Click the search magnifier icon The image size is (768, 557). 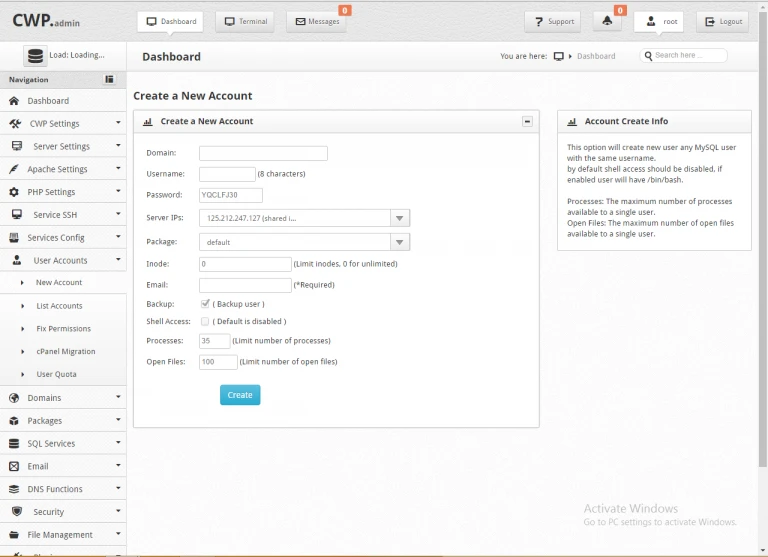click(x=648, y=55)
